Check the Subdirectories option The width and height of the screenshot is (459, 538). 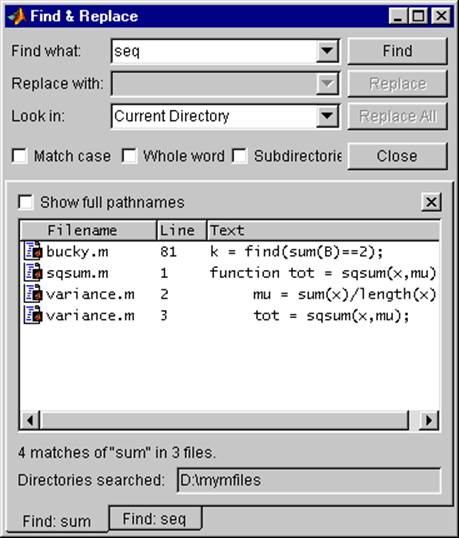pyautogui.click(x=239, y=156)
